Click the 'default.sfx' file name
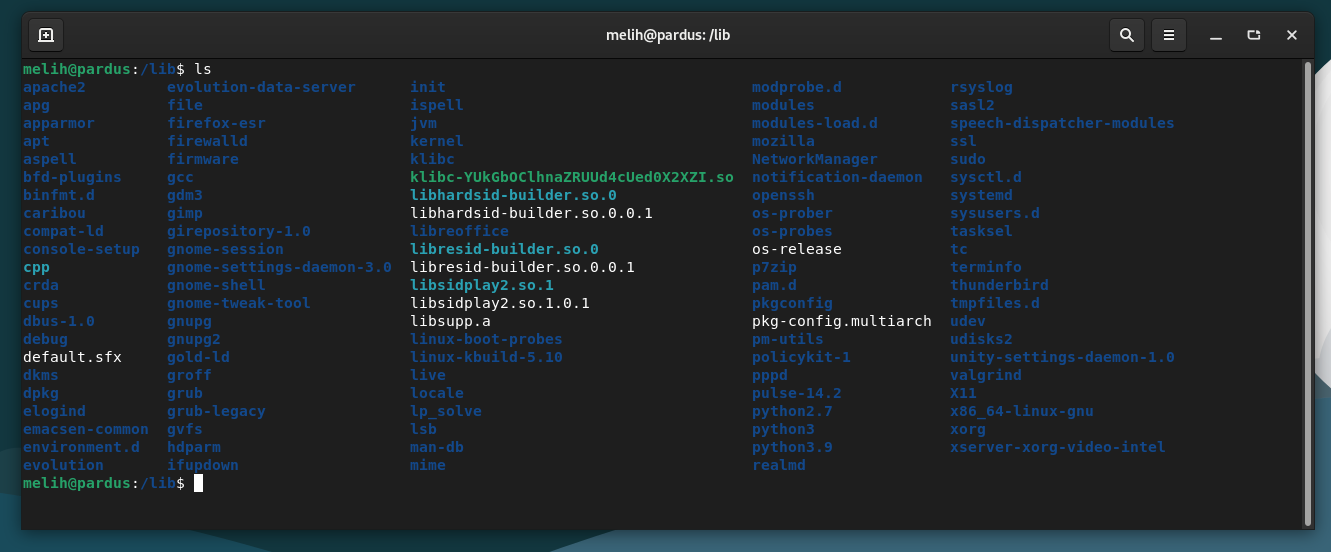Viewport: 1331px width, 552px height. [72, 357]
